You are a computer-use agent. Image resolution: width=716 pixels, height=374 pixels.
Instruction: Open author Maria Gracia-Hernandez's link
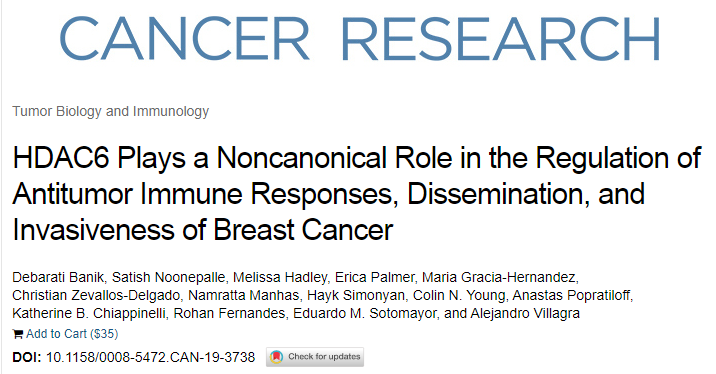[x=499, y=277]
